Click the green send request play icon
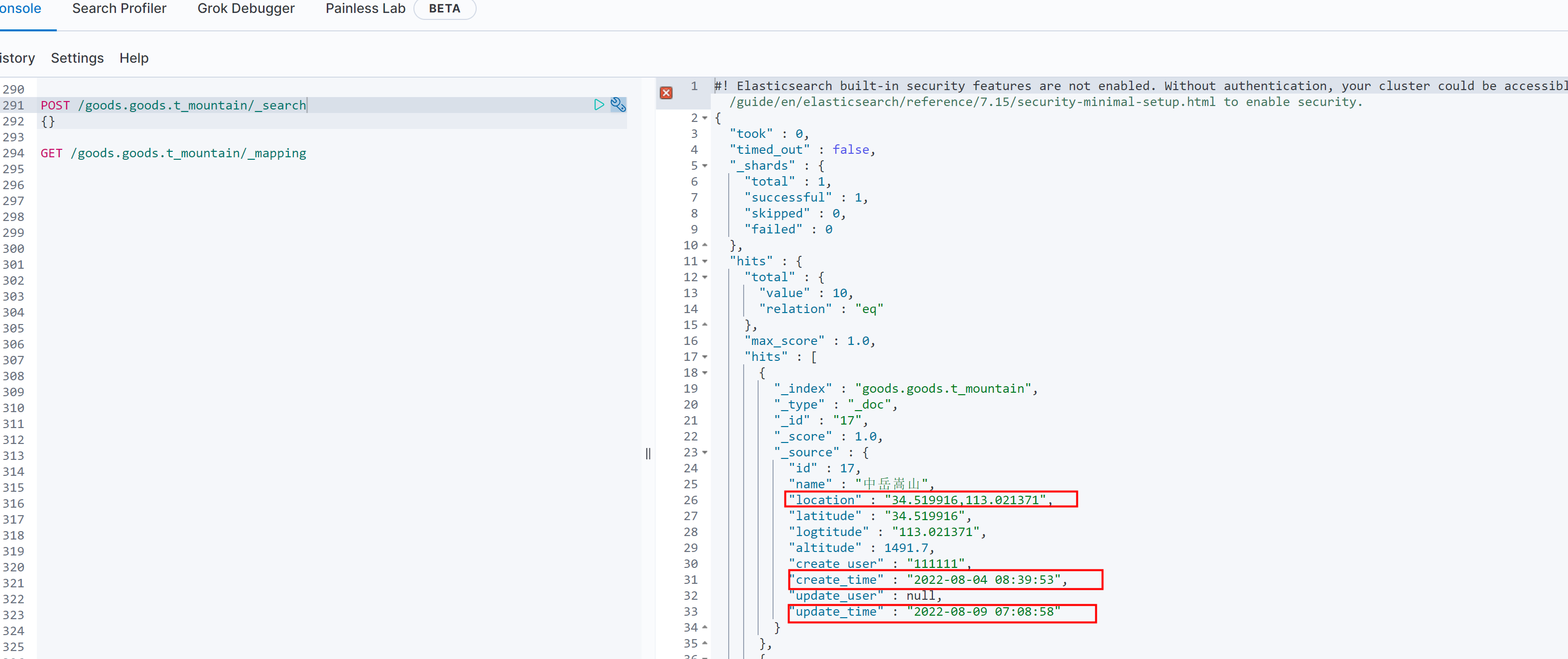The height and width of the screenshot is (659, 1568). (598, 105)
